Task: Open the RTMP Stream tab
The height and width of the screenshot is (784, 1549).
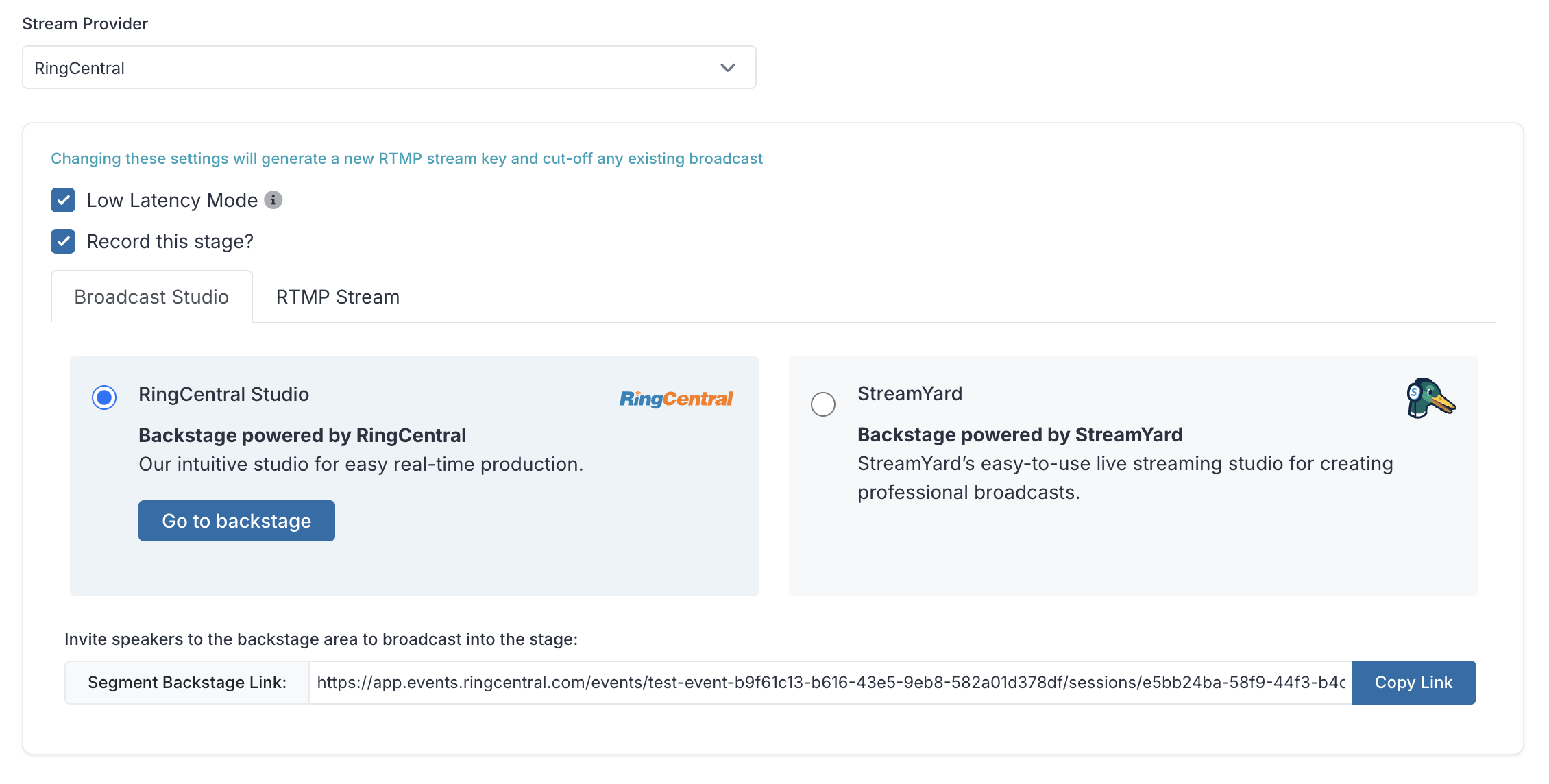Action: [338, 297]
